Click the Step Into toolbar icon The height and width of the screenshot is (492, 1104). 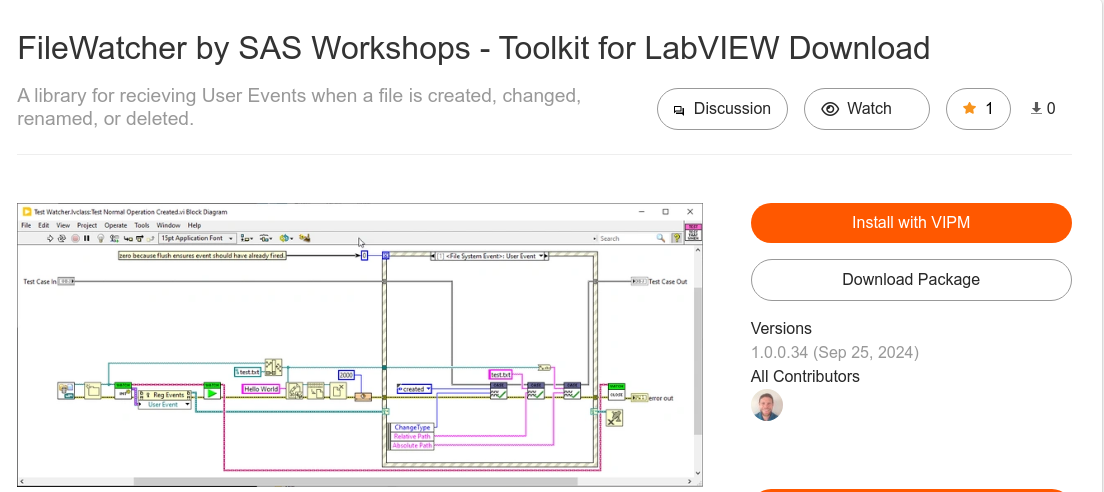tap(128, 238)
